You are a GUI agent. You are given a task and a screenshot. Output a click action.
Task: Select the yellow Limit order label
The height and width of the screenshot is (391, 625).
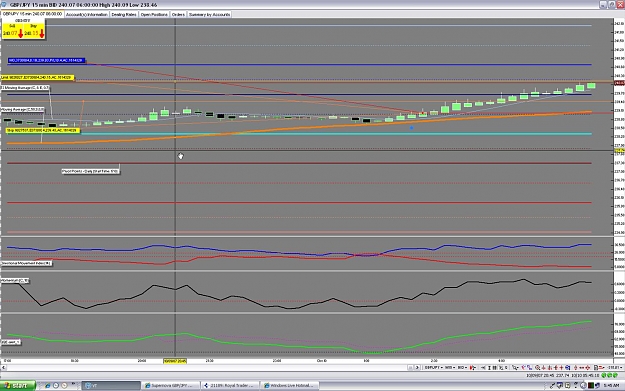[x=37, y=77]
